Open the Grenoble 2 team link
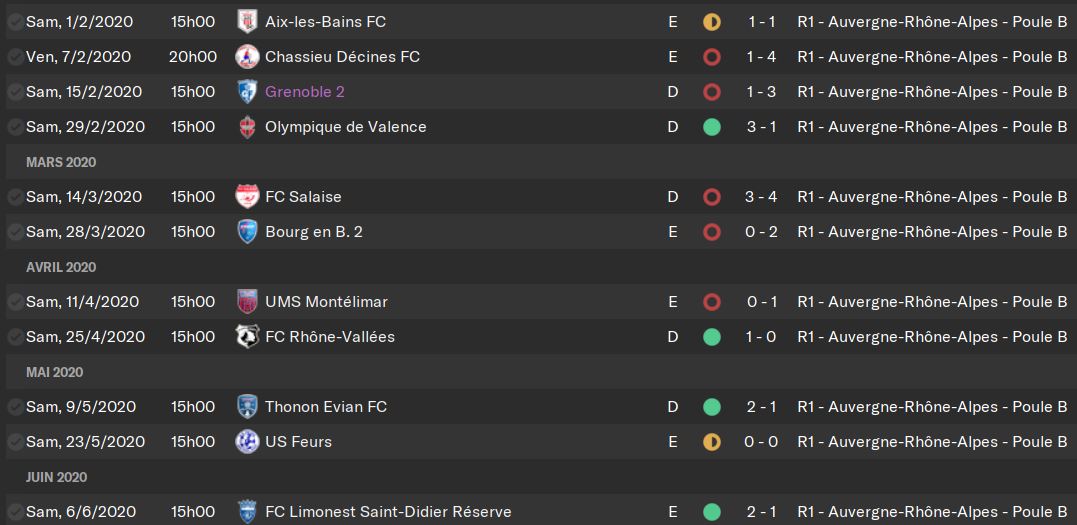The width and height of the screenshot is (1077, 525). (305, 91)
